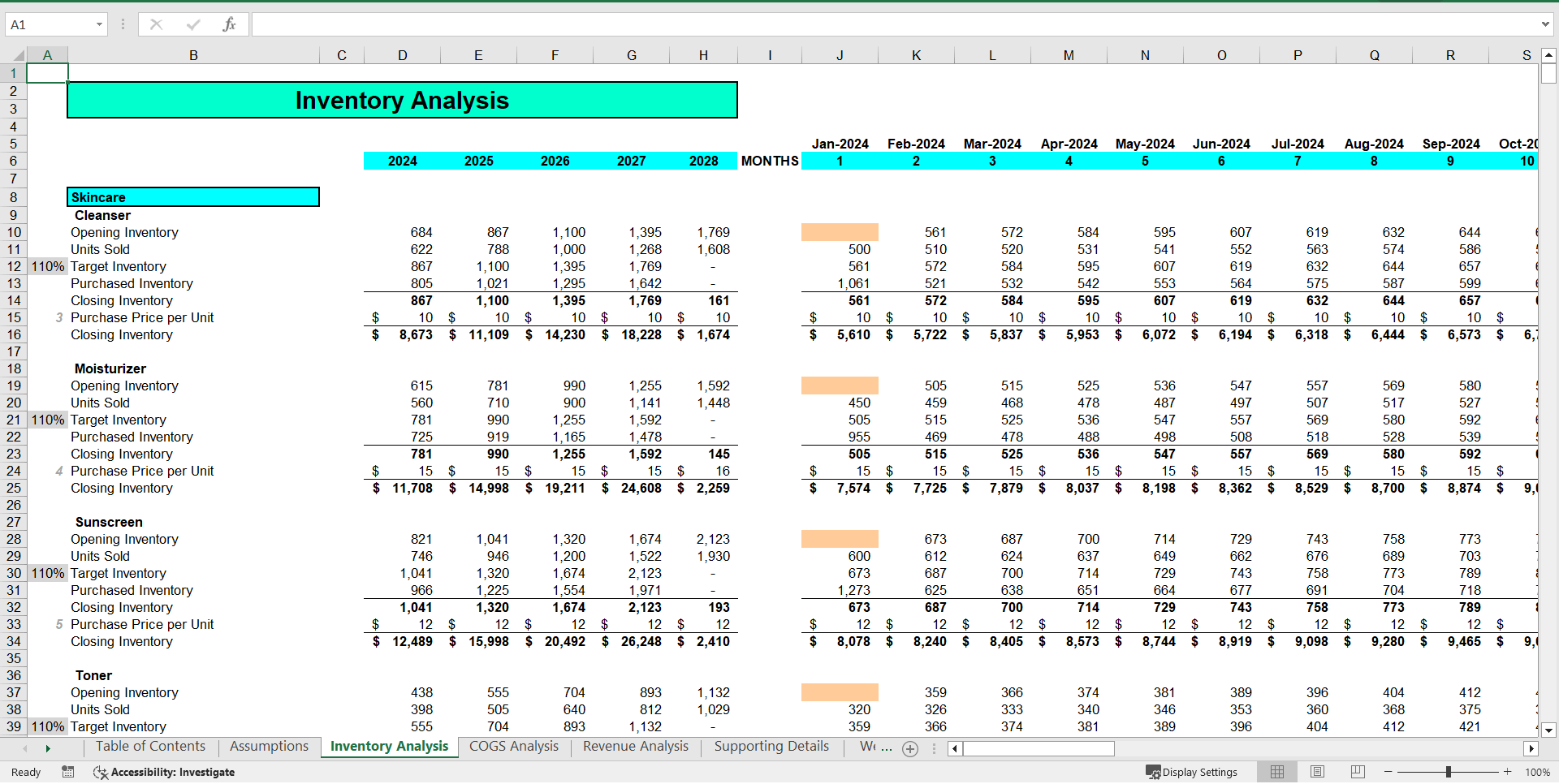The height and width of the screenshot is (784, 1559).
Task: Click the Insert Function fx icon
Action: click(x=229, y=24)
